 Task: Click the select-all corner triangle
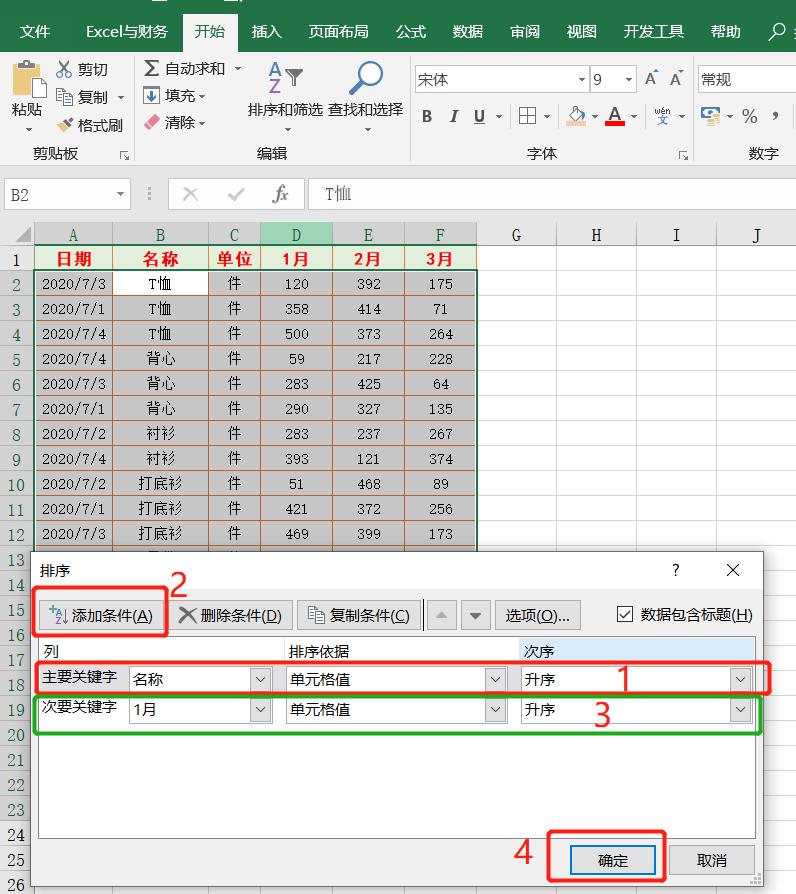pyautogui.click(x=22, y=234)
